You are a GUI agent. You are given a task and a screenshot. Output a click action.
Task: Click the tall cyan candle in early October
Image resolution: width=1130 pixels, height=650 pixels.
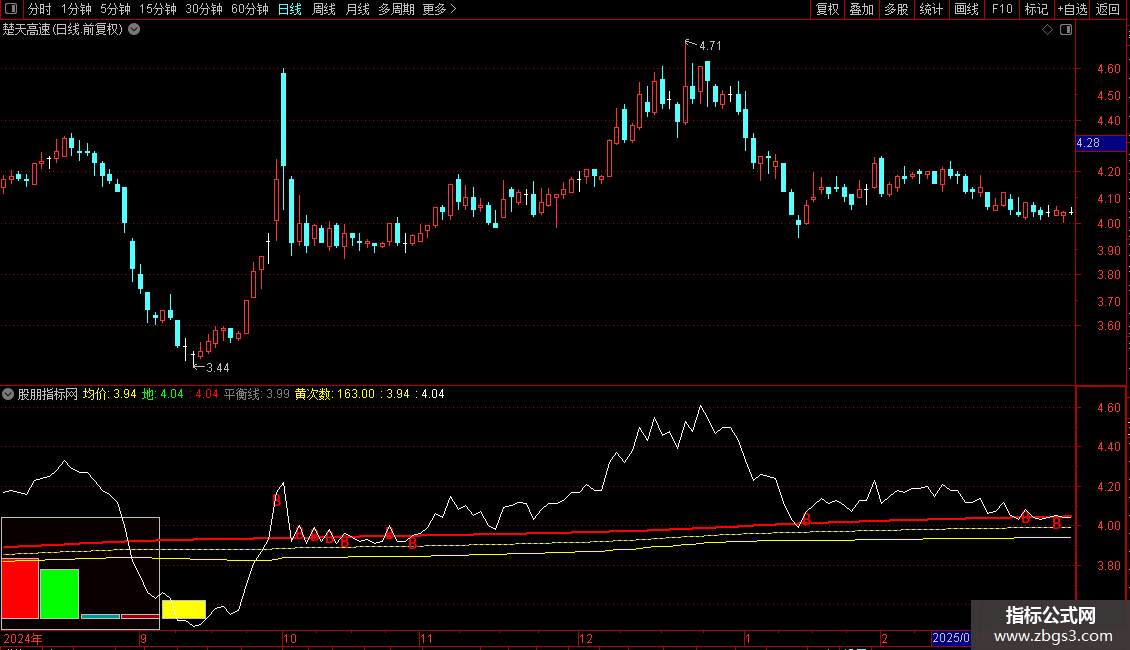pyautogui.click(x=283, y=119)
